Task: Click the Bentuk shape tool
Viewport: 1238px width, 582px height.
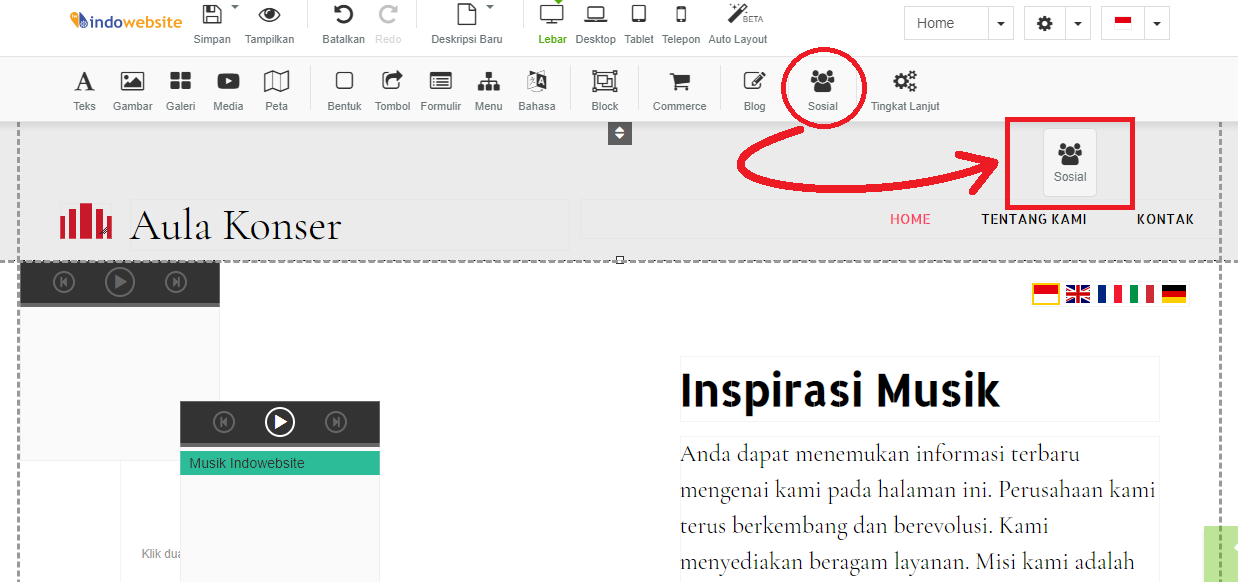Action: [344, 89]
